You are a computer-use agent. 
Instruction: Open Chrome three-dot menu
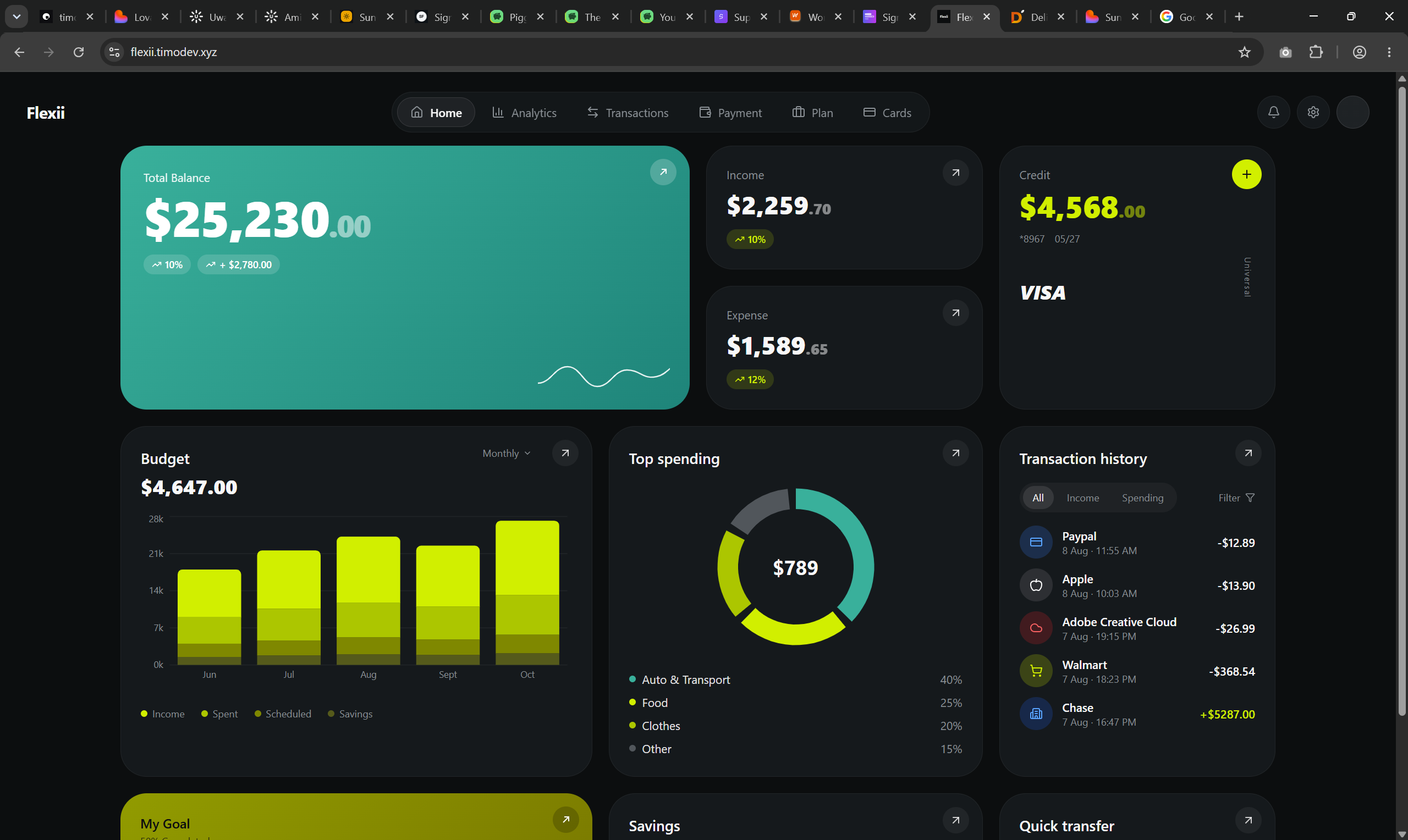click(1389, 52)
